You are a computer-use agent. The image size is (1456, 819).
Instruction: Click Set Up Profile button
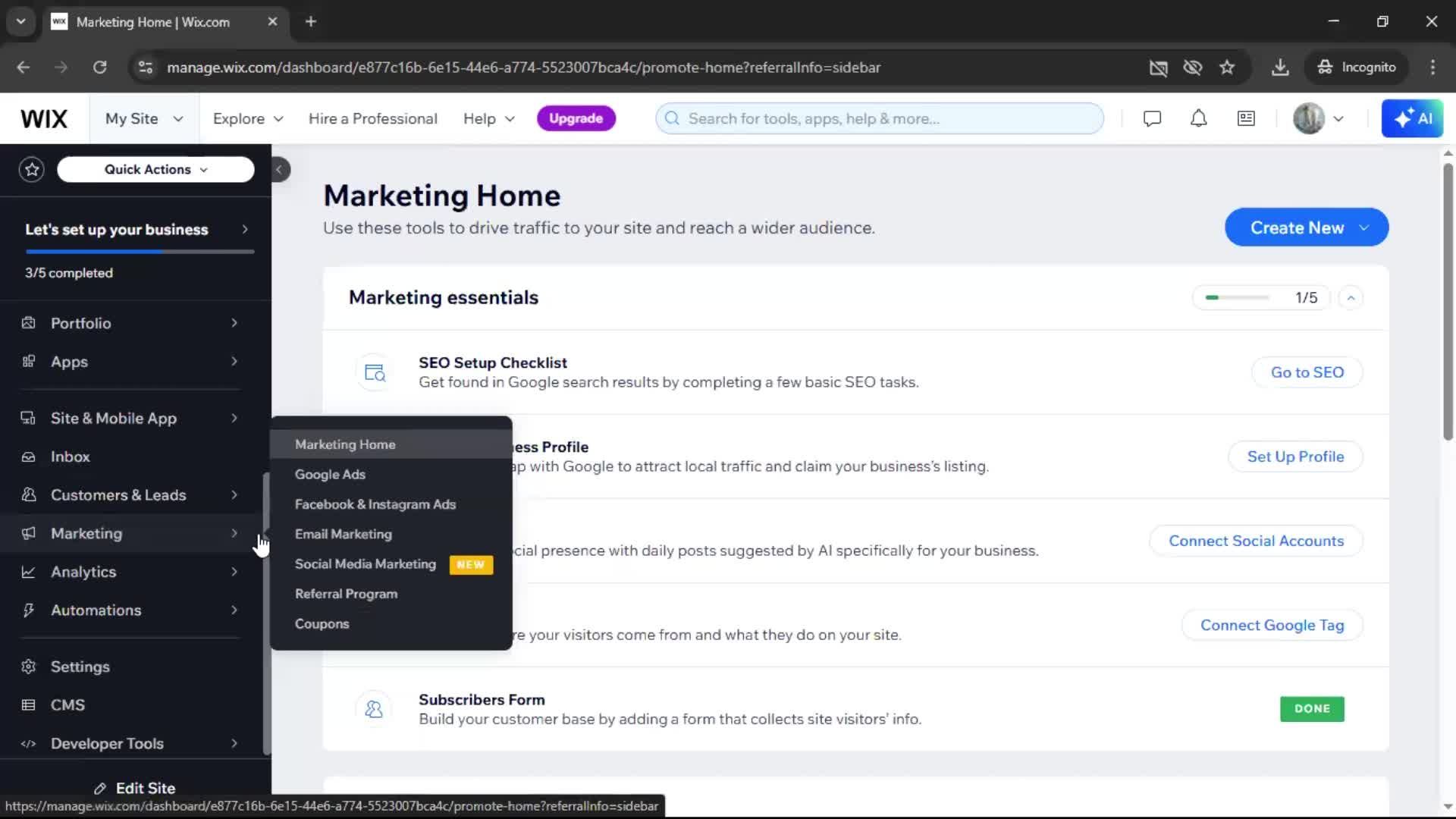[1295, 457]
